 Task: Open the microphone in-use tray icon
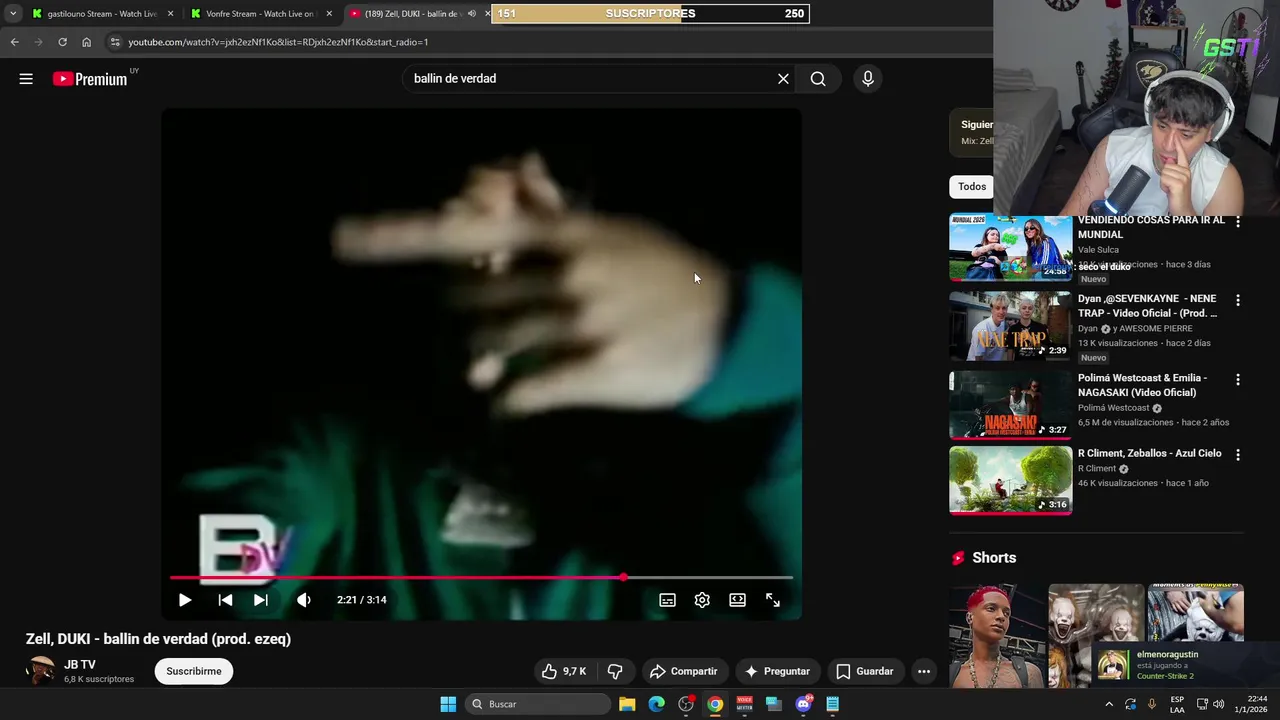[x=1152, y=704]
